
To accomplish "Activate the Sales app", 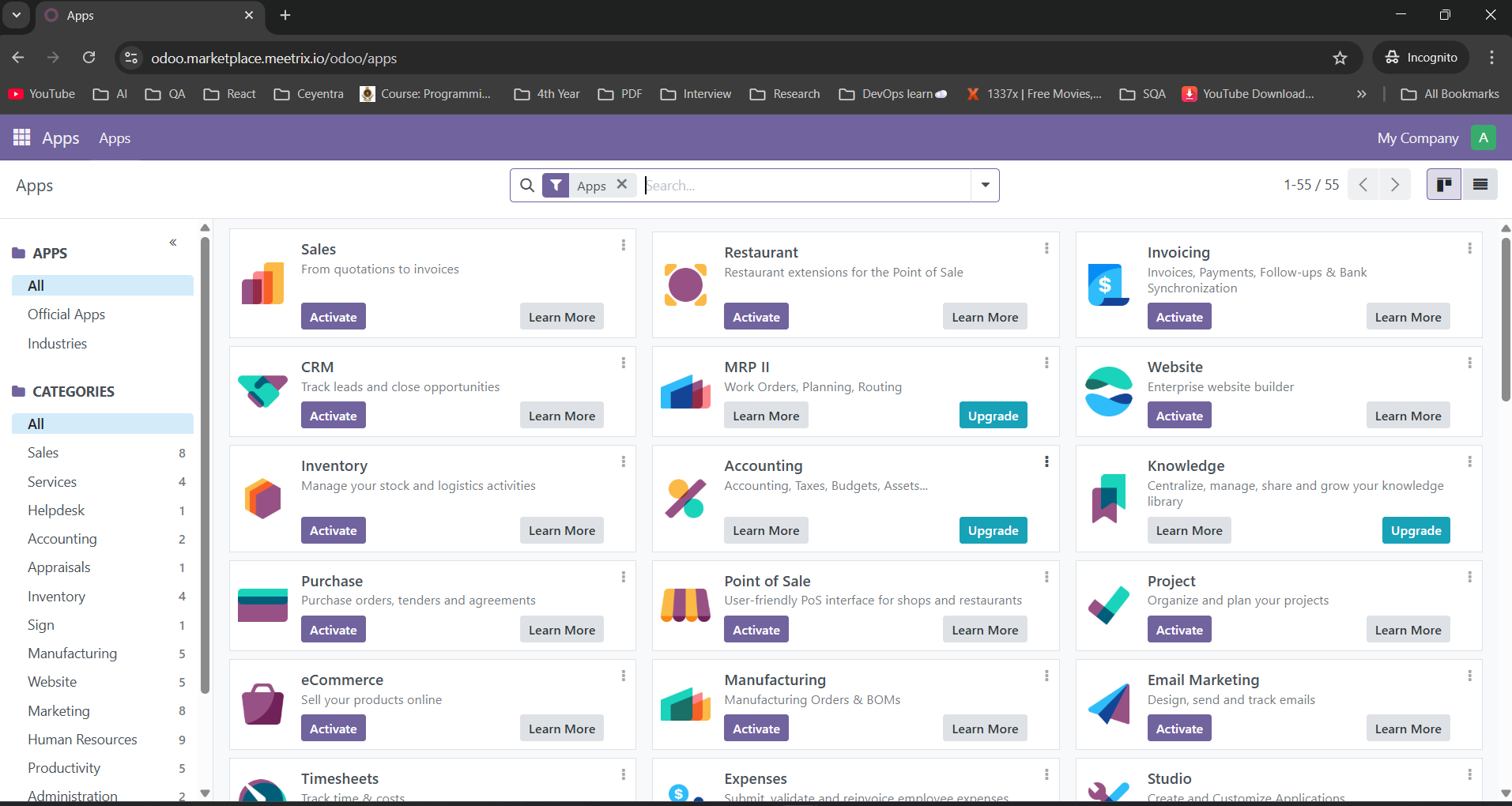I will tap(332, 316).
